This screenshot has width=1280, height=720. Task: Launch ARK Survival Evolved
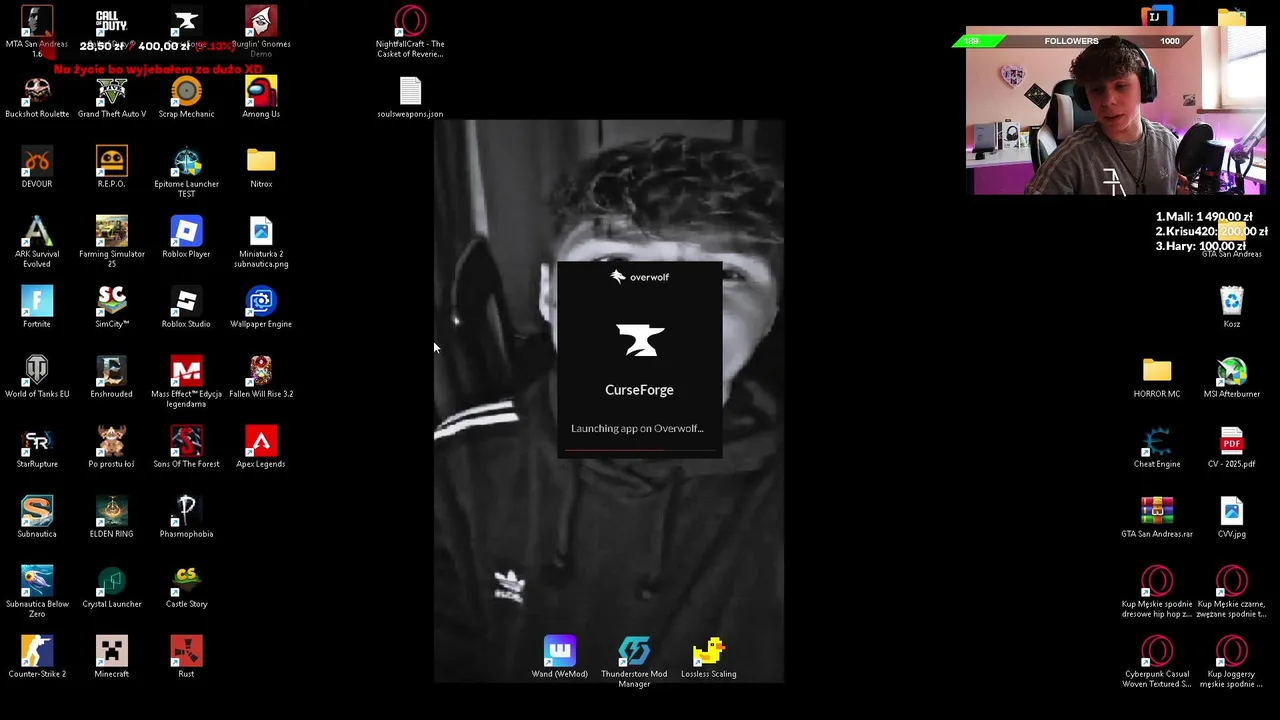pos(37,242)
